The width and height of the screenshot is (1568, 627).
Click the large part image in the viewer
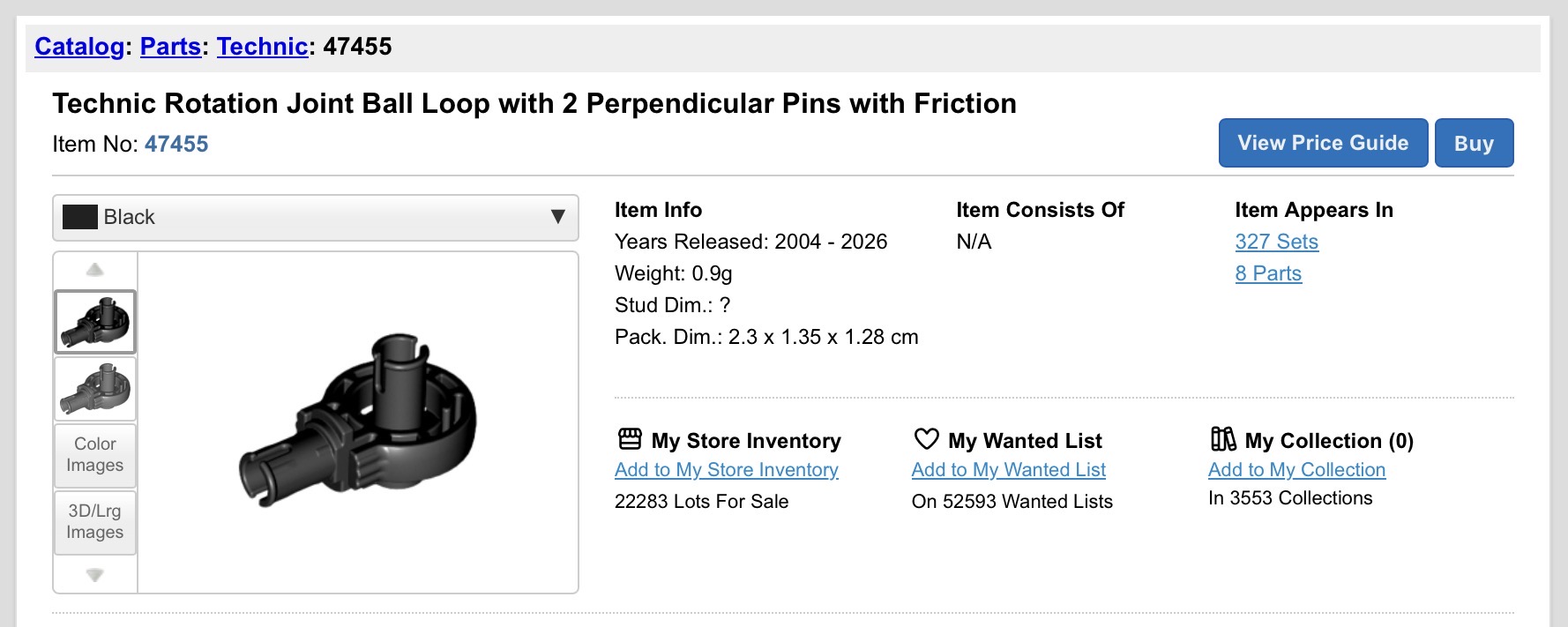pyautogui.click(x=358, y=420)
